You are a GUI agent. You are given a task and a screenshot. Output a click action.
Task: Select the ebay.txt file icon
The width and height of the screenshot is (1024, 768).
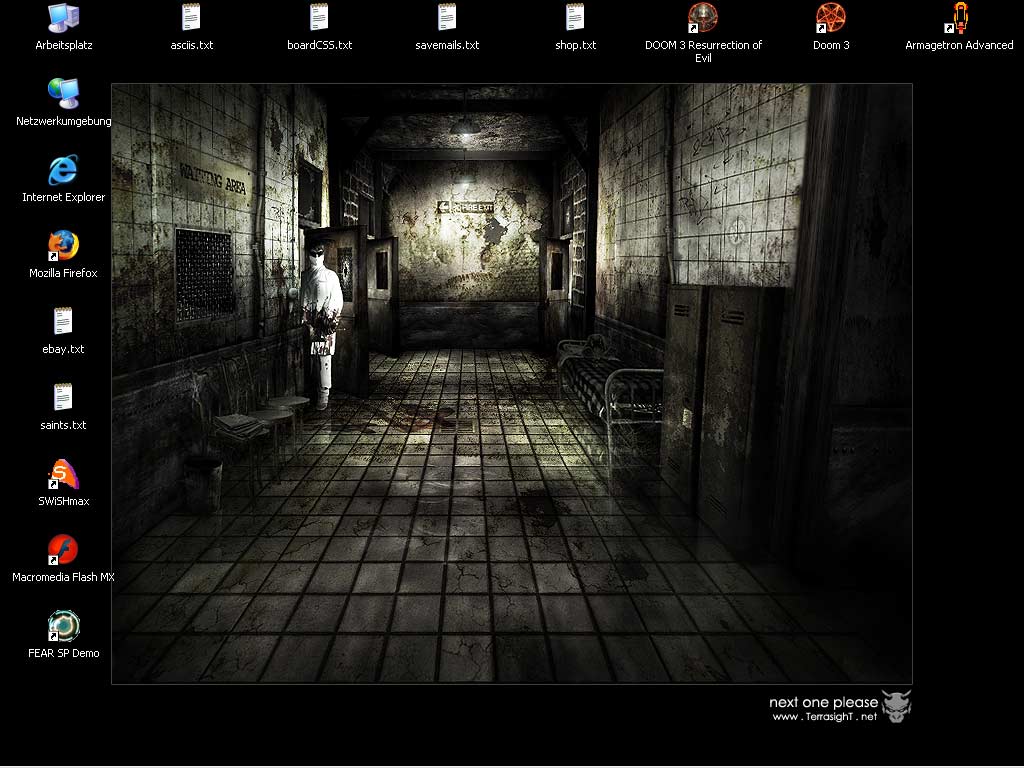click(x=63, y=322)
